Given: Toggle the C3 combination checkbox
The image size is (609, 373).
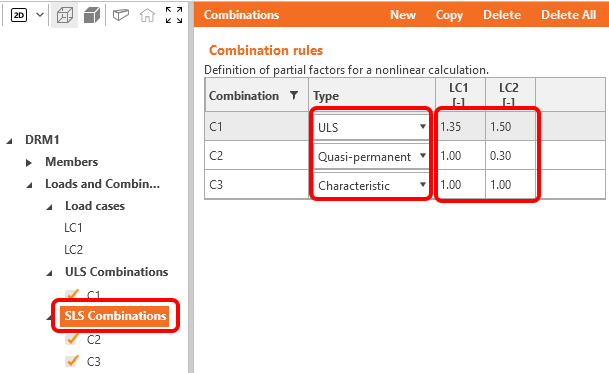Looking at the screenshot, I should point(72,361).
